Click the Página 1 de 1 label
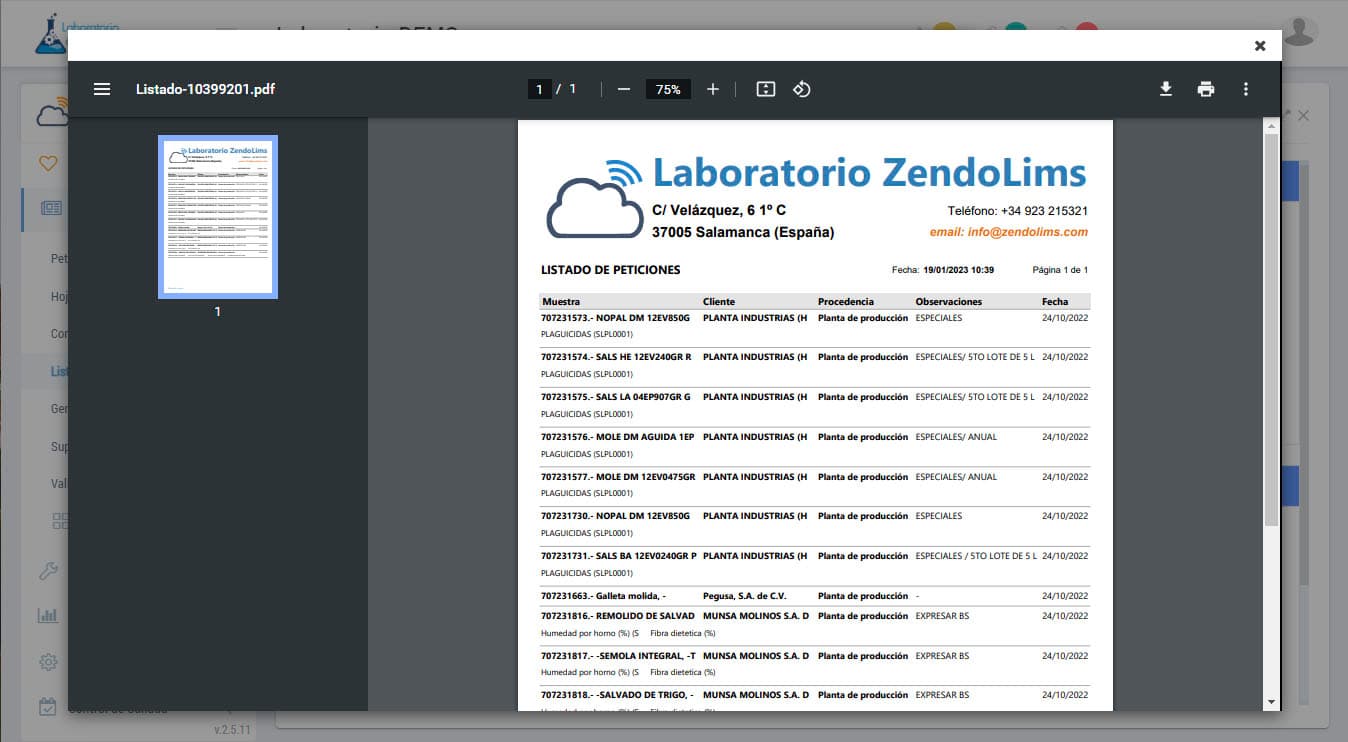Image resolution: width=1348 pixels, height=742 pixels. pyautogui.click(x=1060, y=270)
